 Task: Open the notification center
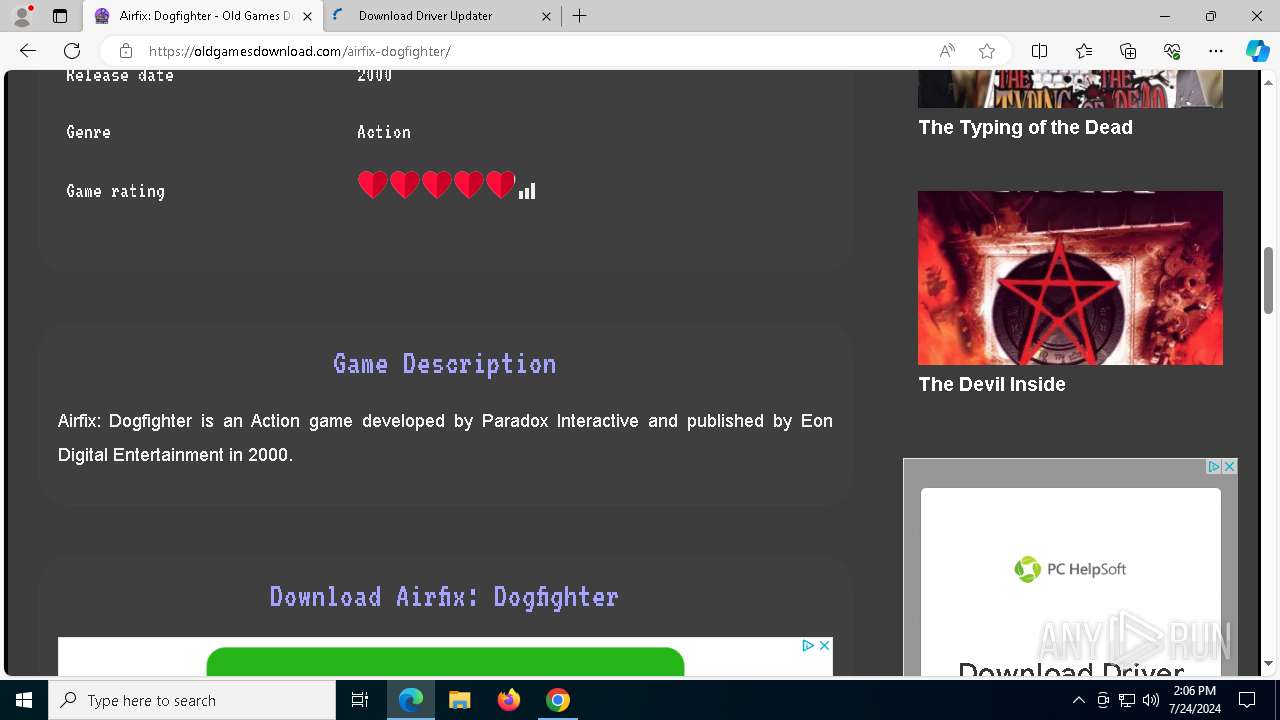coord(1247,700)
